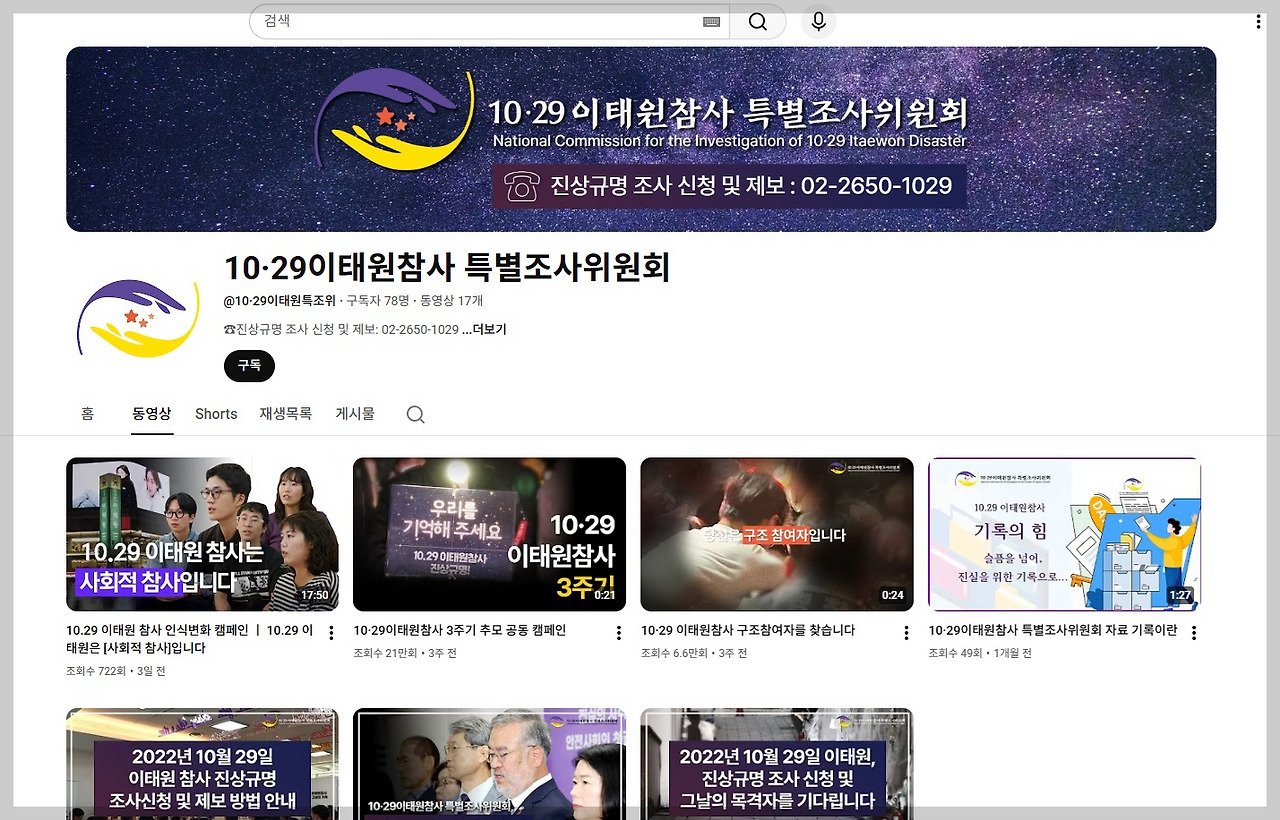Click the 구독 subscribe button
This screenshot has height=820, width=1280.
(248, 366)
